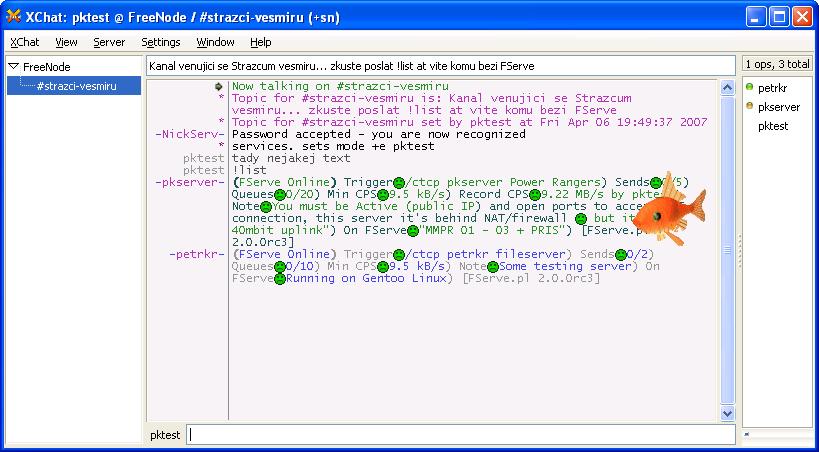819x452 pixels.
Task: Click the green op status dot beside petrkr
Action: tap(749, 88)
